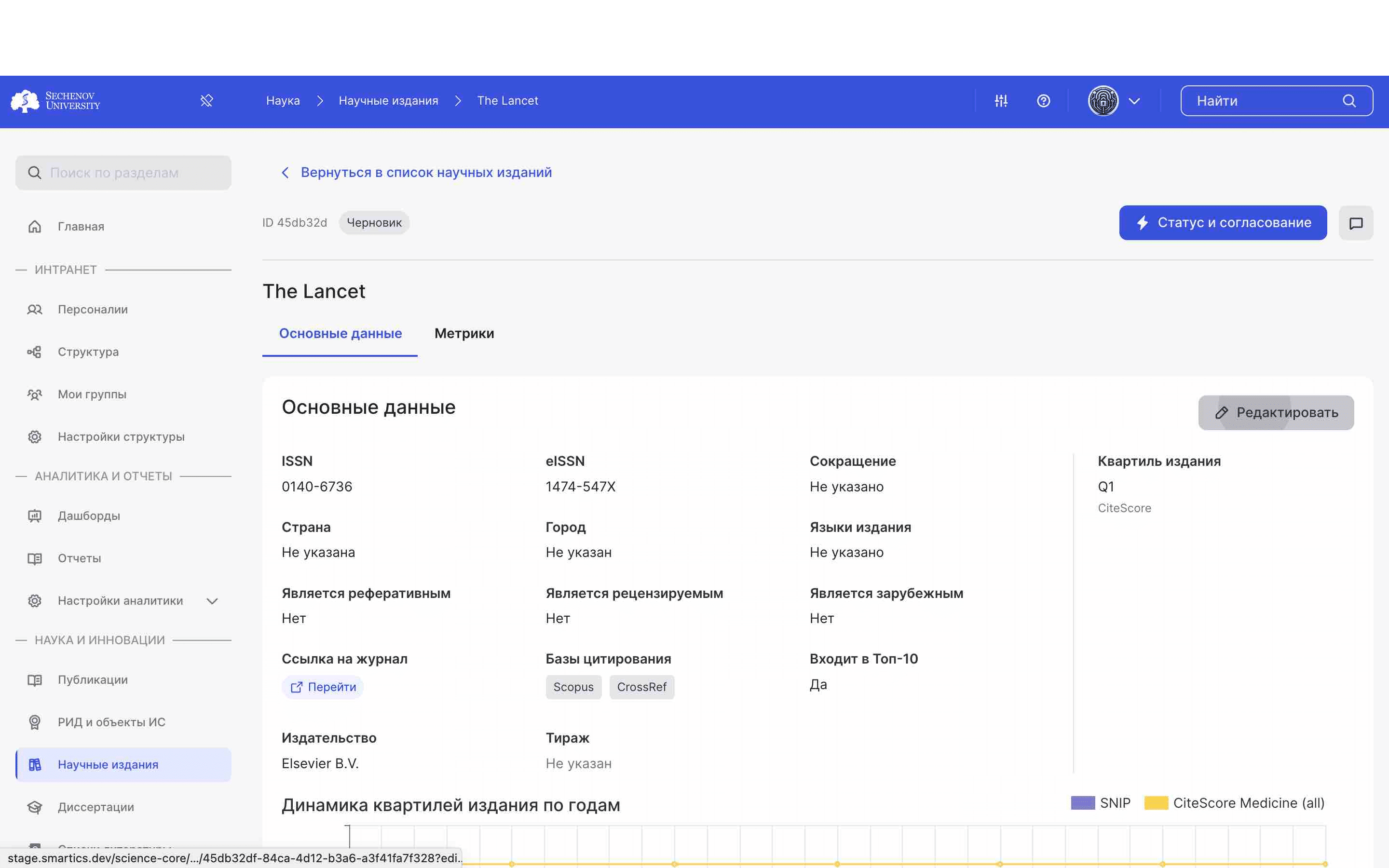Click the РИД и объекты ИС badge icon
The height and width of the screenshot is (868, 1389).
click(x=35, y=723)
